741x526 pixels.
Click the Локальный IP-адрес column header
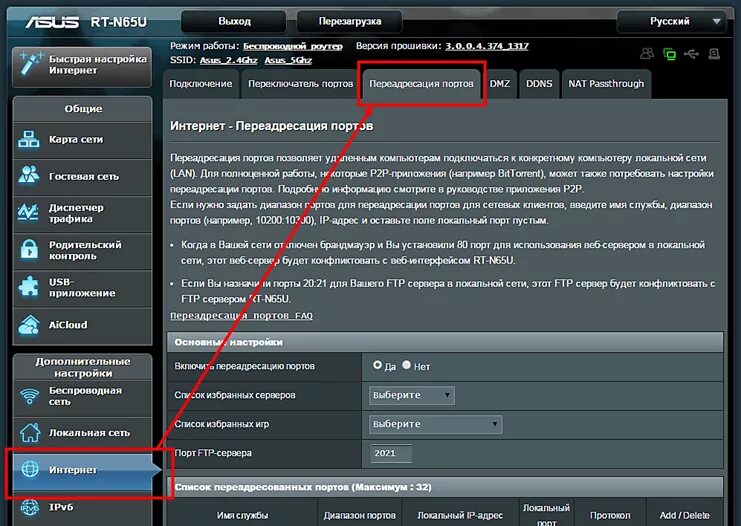(460, 515)
